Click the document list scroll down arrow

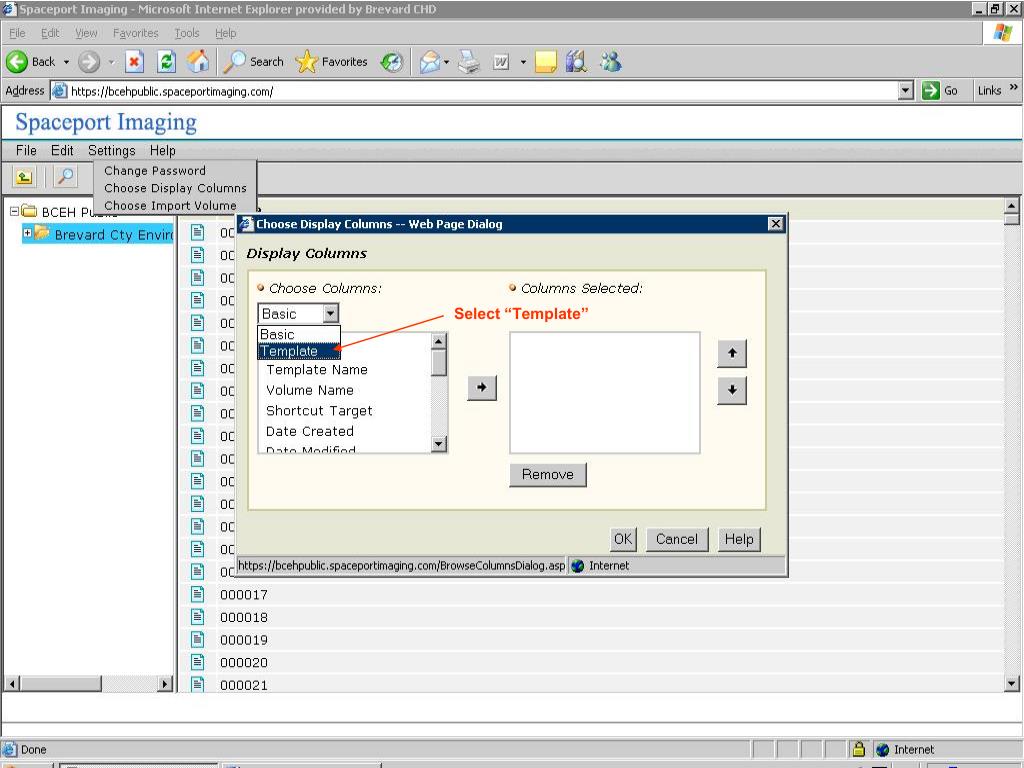[x=1012, y=684]
